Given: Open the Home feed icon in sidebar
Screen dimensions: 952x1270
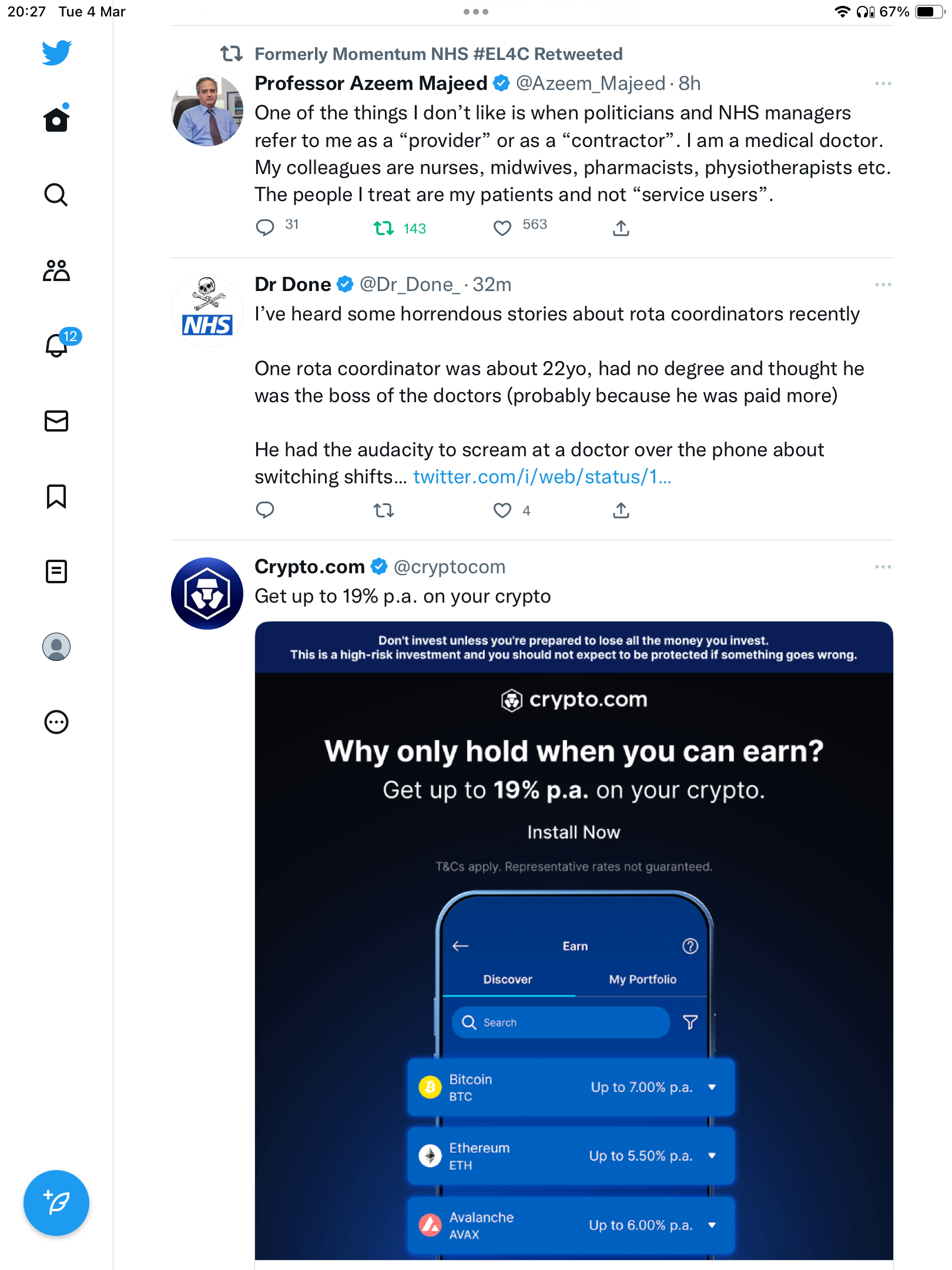Looking at the screenshot, I should pos(56,119).
